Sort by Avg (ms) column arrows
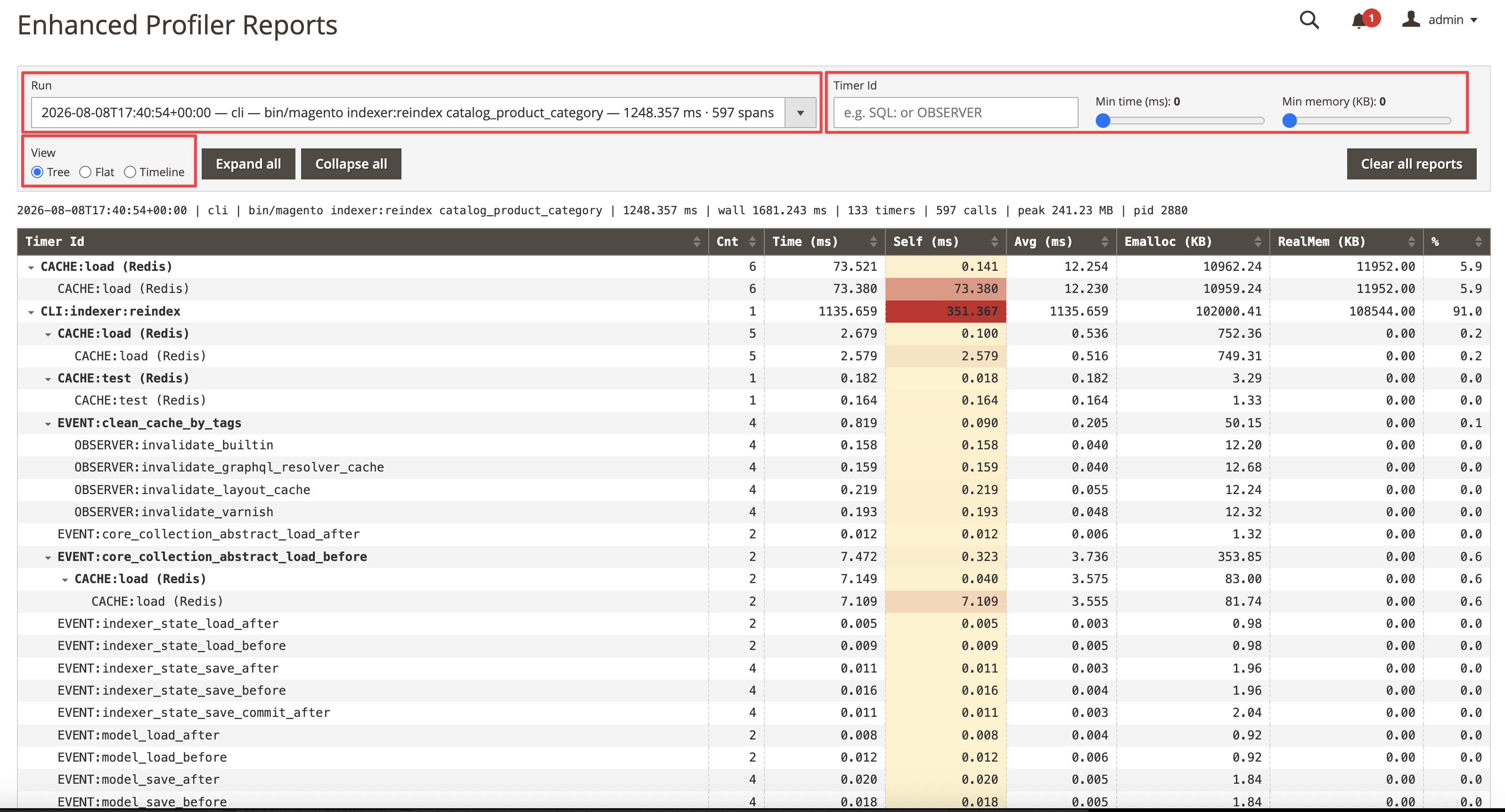Viewport: 1505px width, 812px height. (1105, 242)
